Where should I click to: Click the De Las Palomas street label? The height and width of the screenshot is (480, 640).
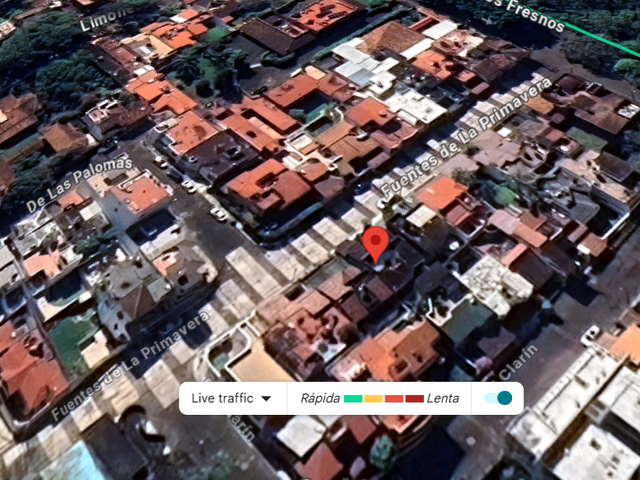[80, 184]
